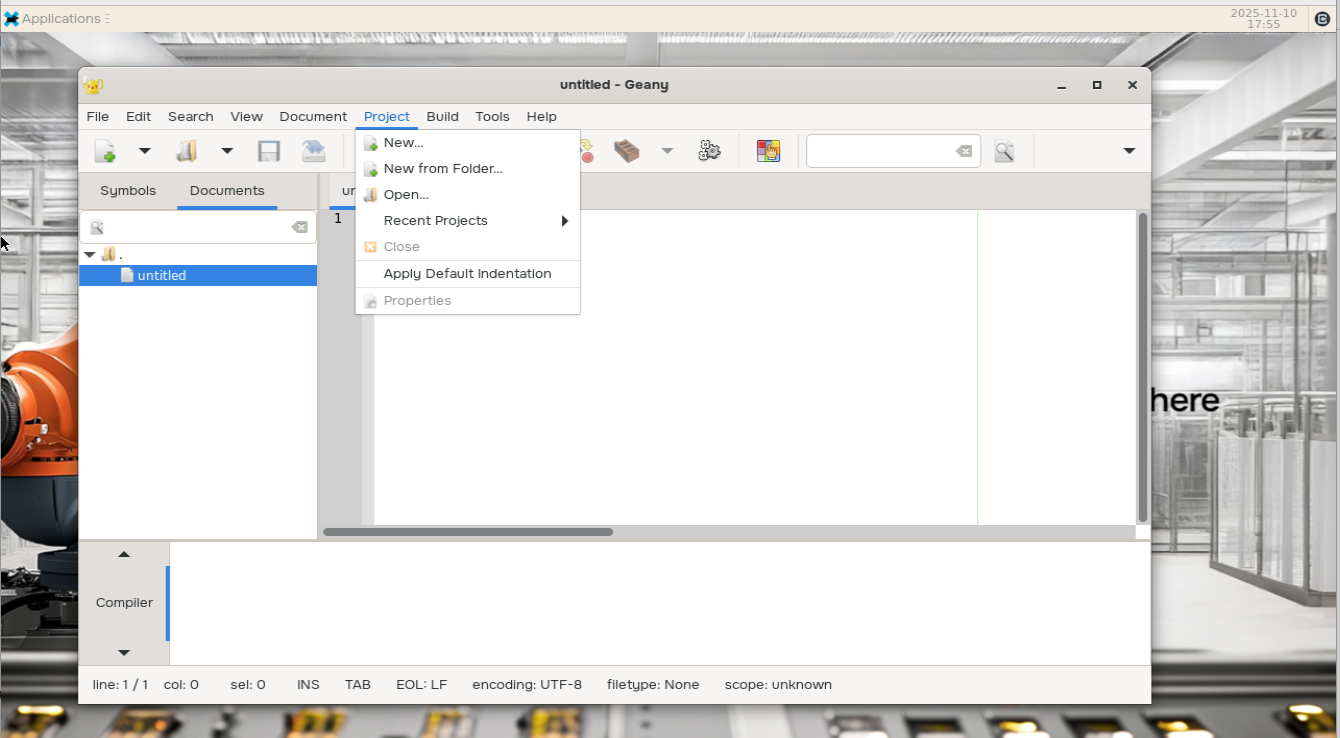Viewport: 1340px width, 738px height.
Task: Expand the toolbar overflow arrow
Action: (x=1129, y=151)
